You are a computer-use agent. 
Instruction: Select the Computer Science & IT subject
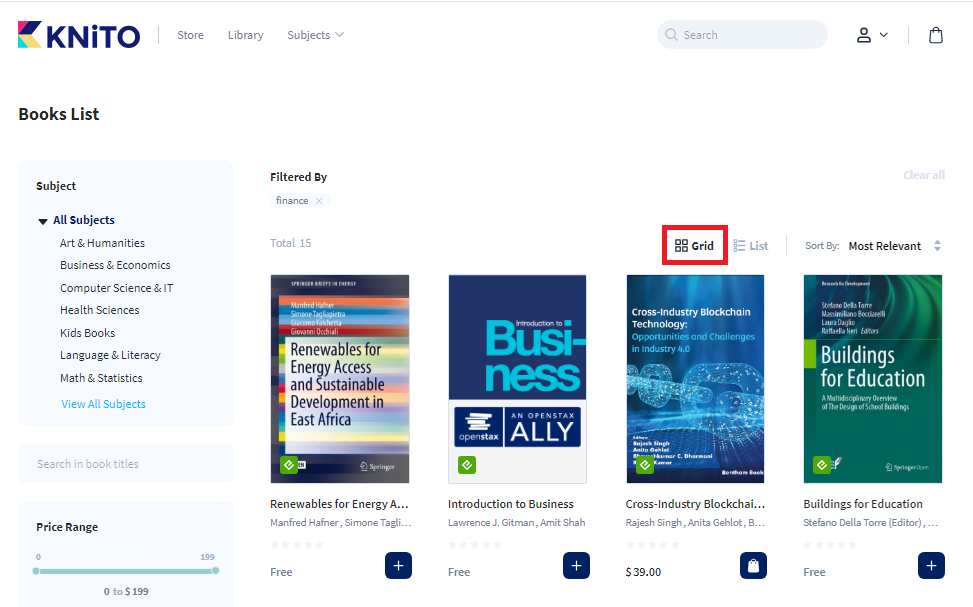tap(116, 288)
